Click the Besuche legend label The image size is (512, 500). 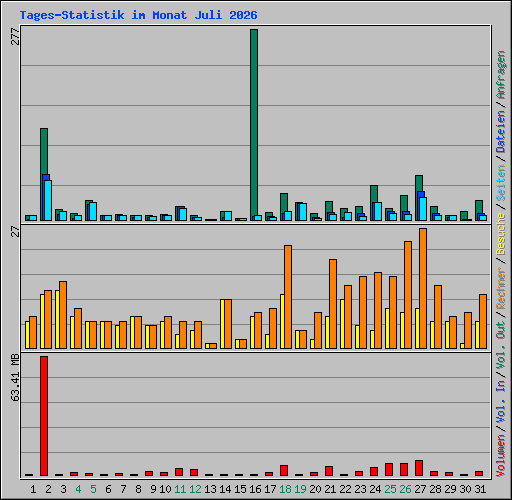[x=501, y=234]
